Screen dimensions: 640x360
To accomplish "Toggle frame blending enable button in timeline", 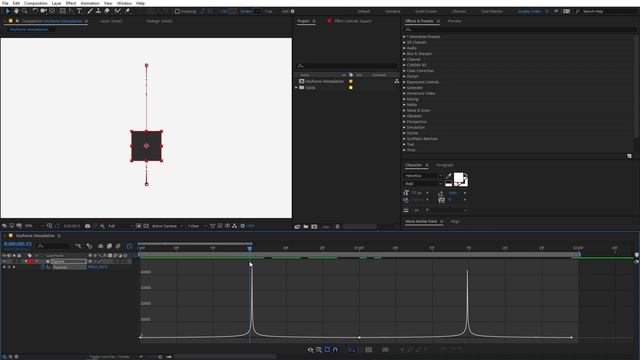I will (x=109, y=246).
